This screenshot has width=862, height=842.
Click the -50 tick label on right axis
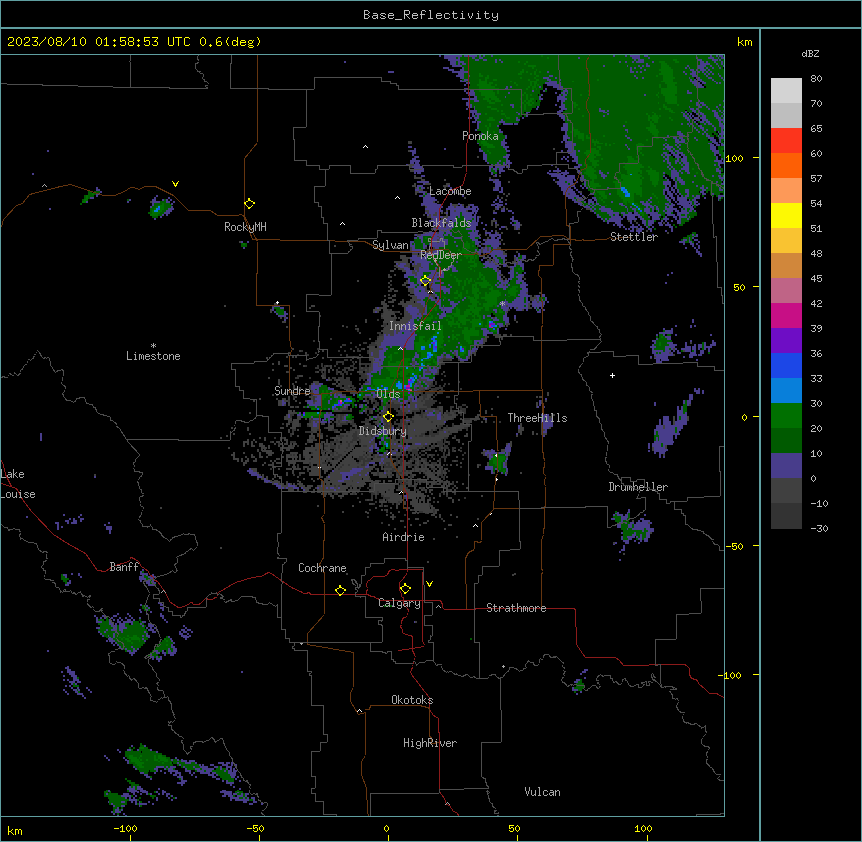[x=734, y=546]
